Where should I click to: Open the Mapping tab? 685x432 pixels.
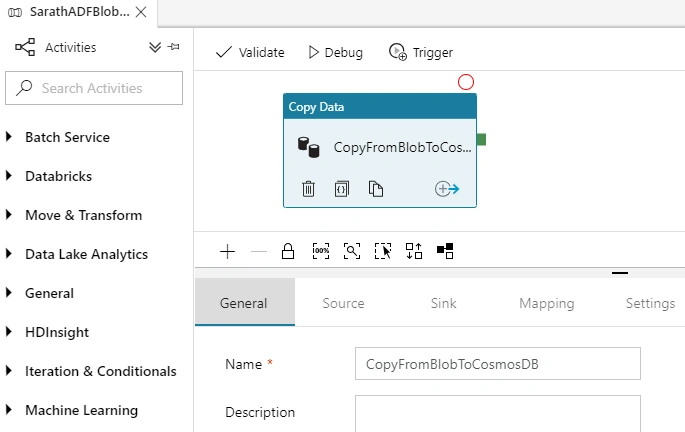click(547, 303)
